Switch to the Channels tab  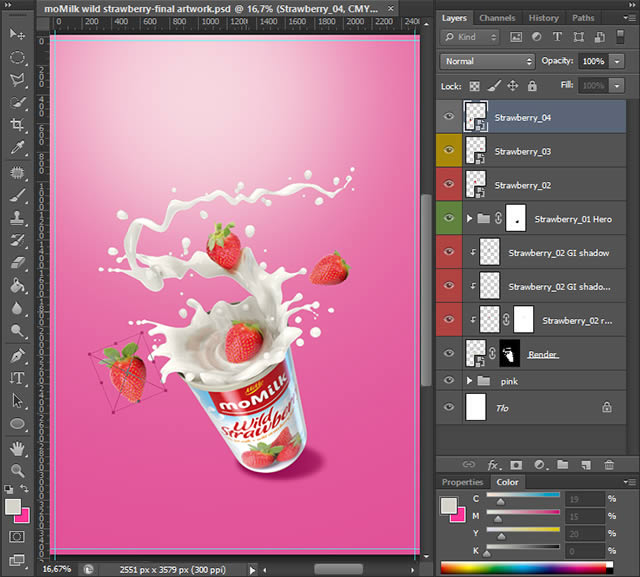pyautogui.click(x=497, y=18)
